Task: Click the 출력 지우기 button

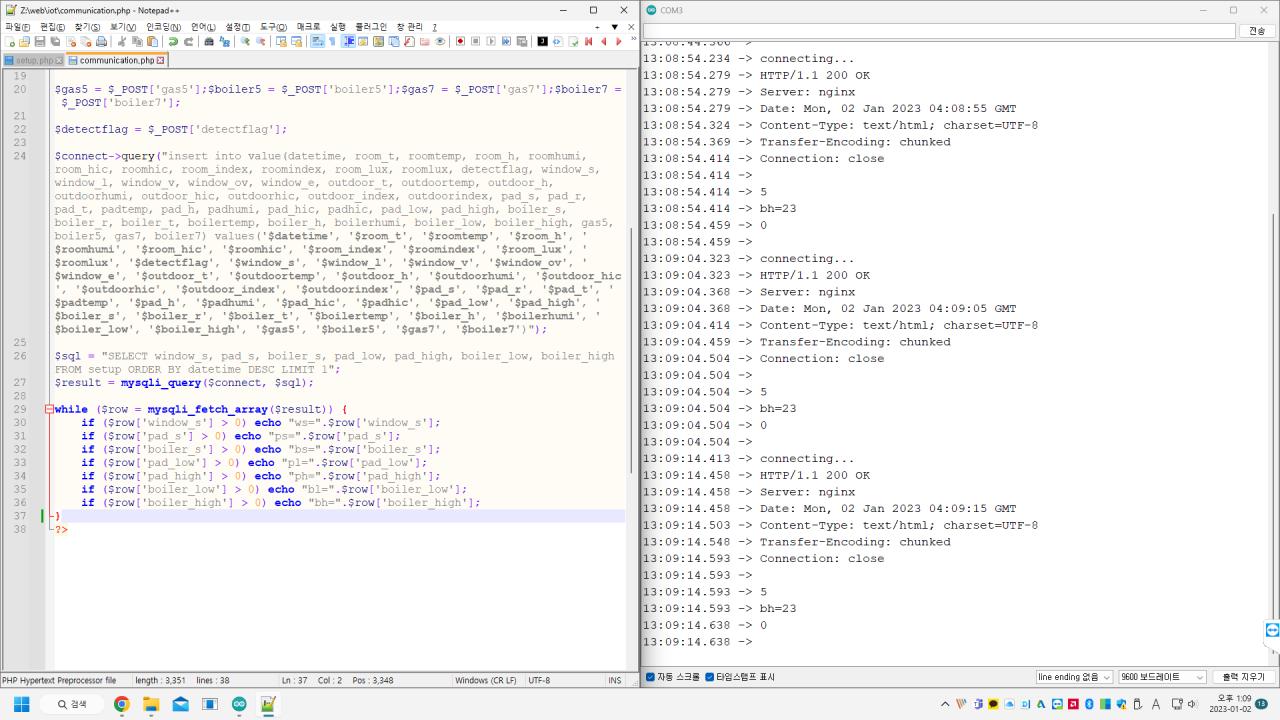Action: [x=1243, y=677]
